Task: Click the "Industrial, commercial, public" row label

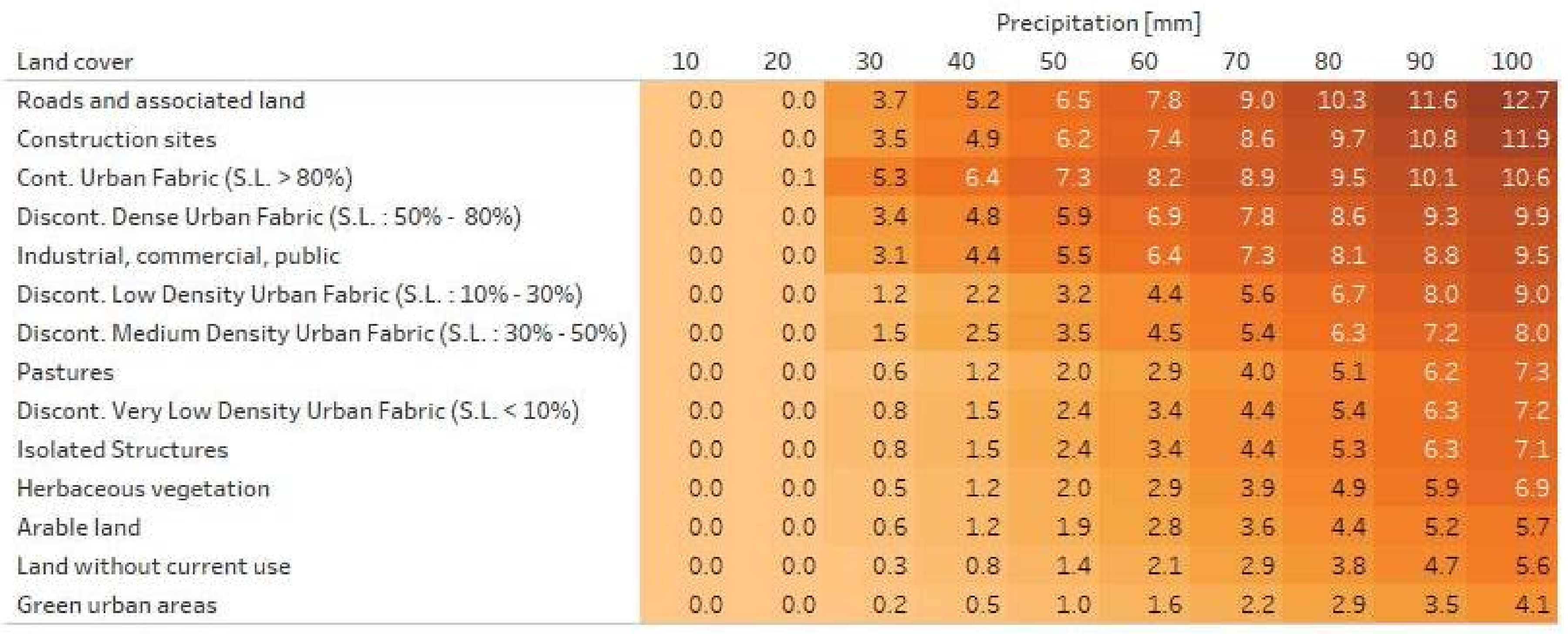Action: pos(178,256)
